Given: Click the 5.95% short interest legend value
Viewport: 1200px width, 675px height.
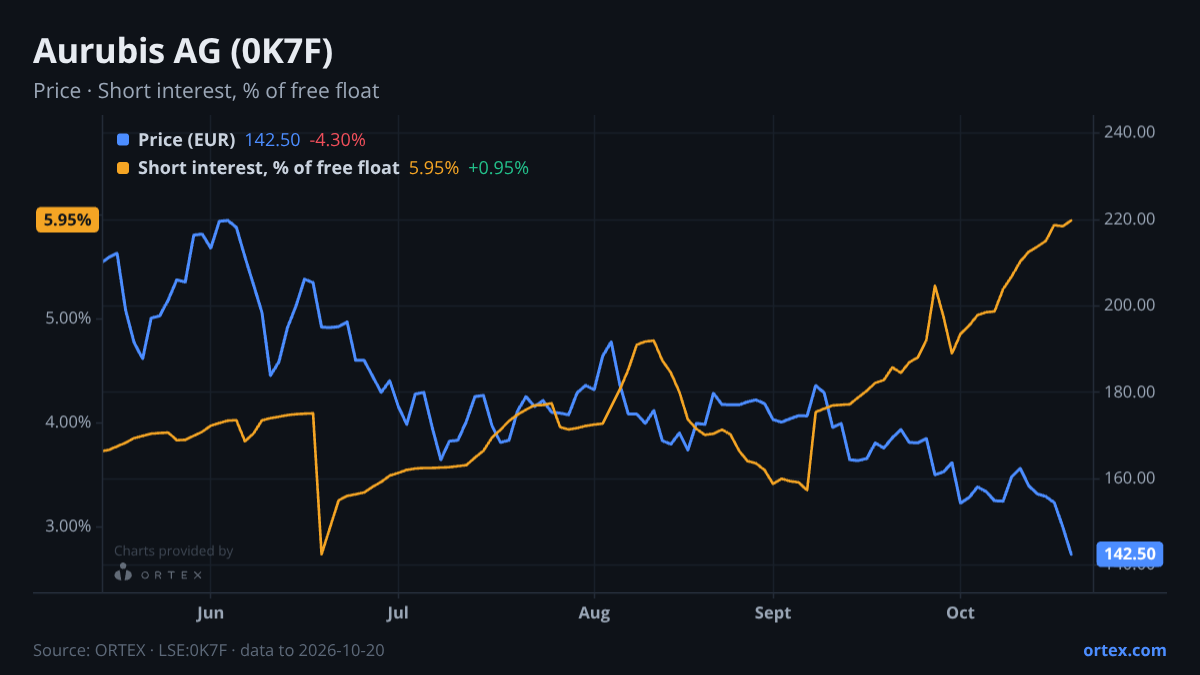Looking at the screenshot, I should click(x=434, y=168).
